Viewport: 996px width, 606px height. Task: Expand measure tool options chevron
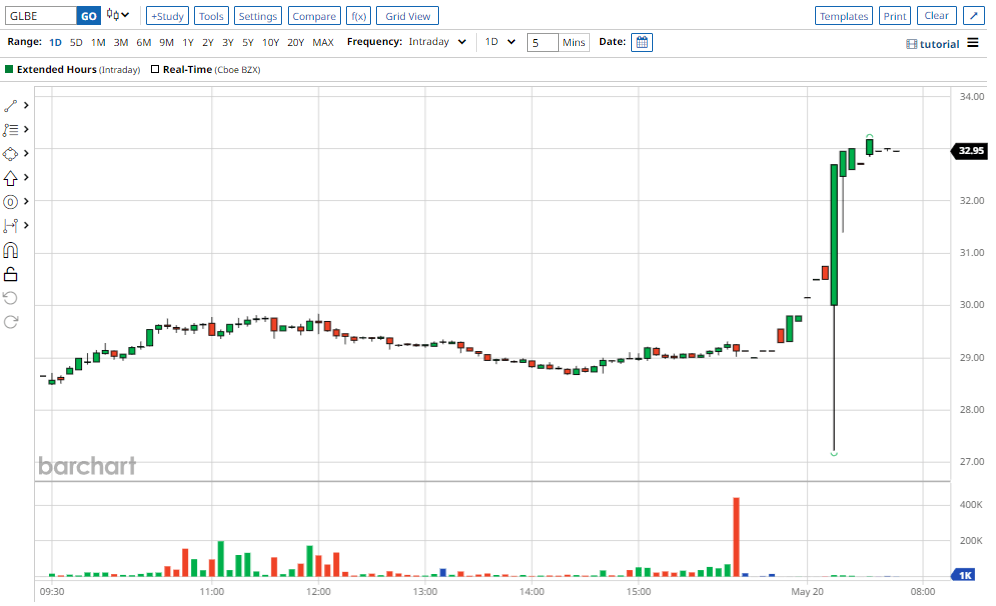coord(26,226)
